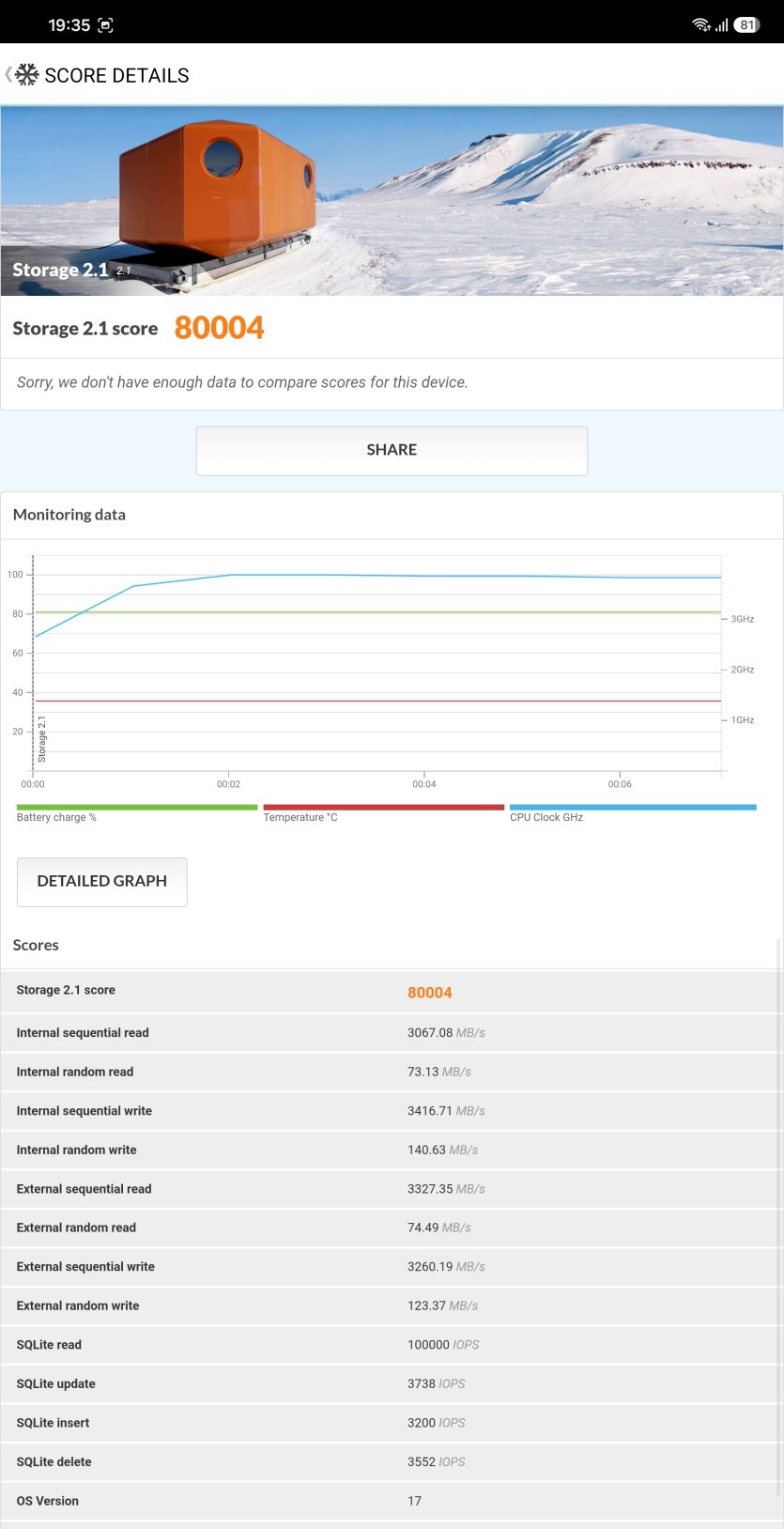Tap the battery level indicator

click(x=746, y=25)
